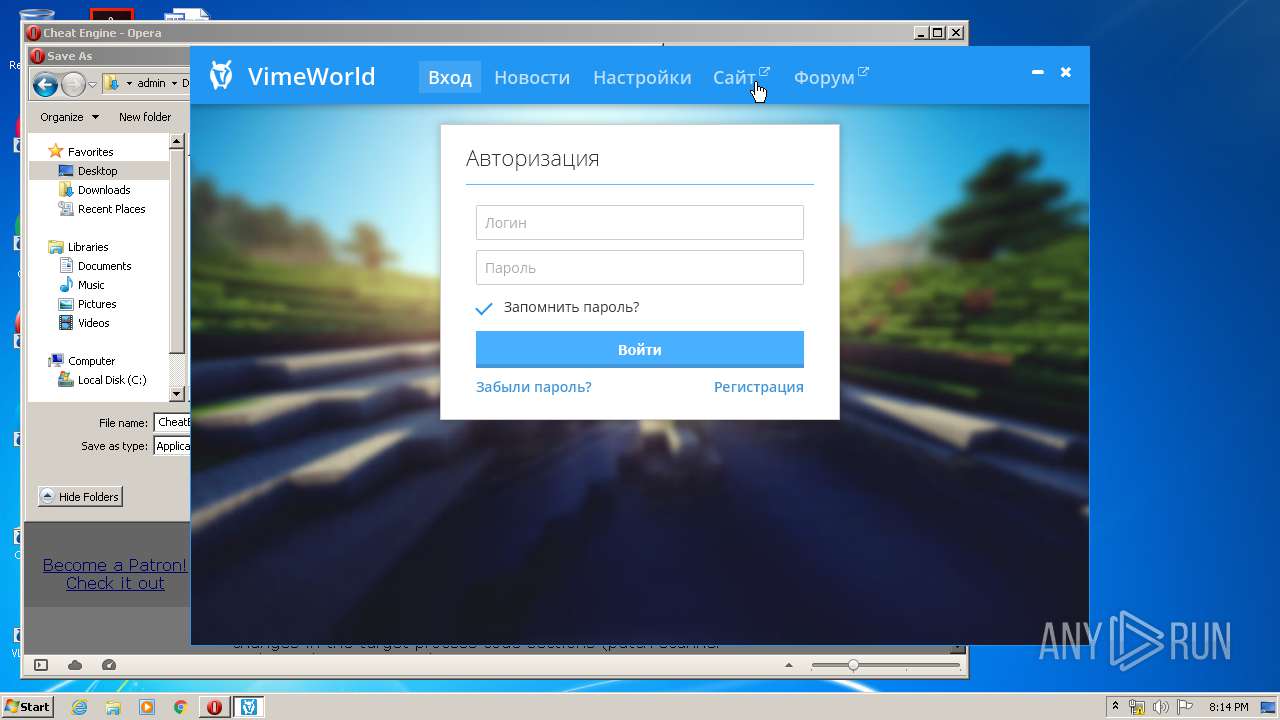Open the zoom menu arrow in Opera status bar
Screen dimensions: 1280x720
click(790, 665)
